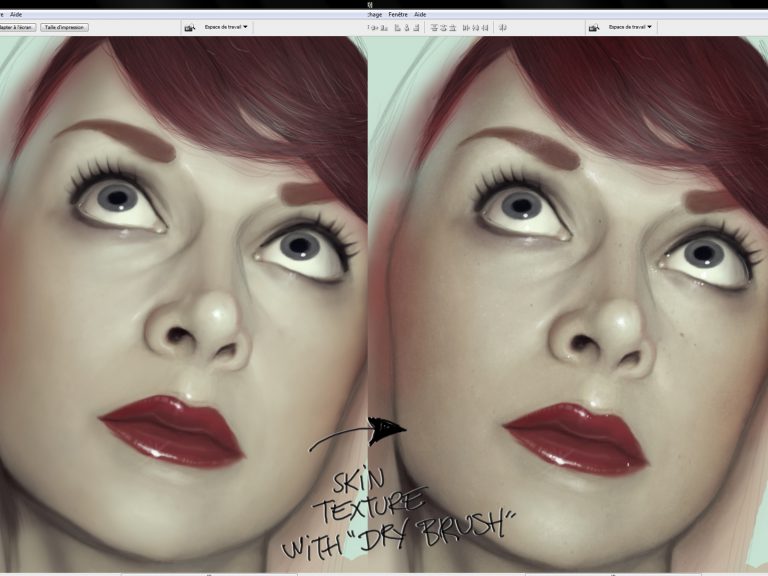The width and height of the screenshot is (768, 576).
Task: Open the Bridge icon beside Taille d'impression
Action: tap(189, 27)
